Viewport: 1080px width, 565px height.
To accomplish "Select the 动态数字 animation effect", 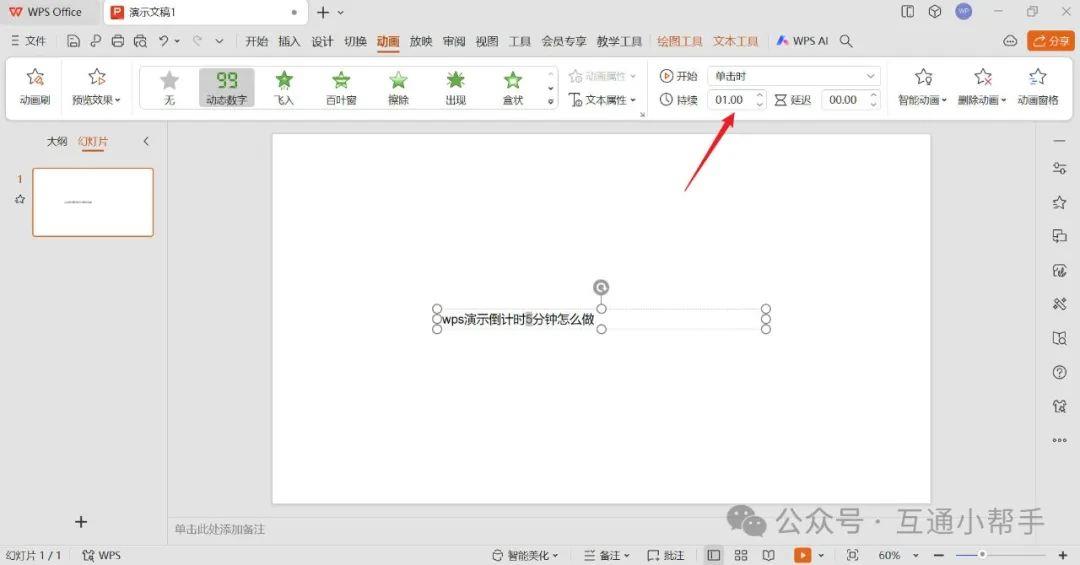I will pyautogui.click(x=227, y=88).
